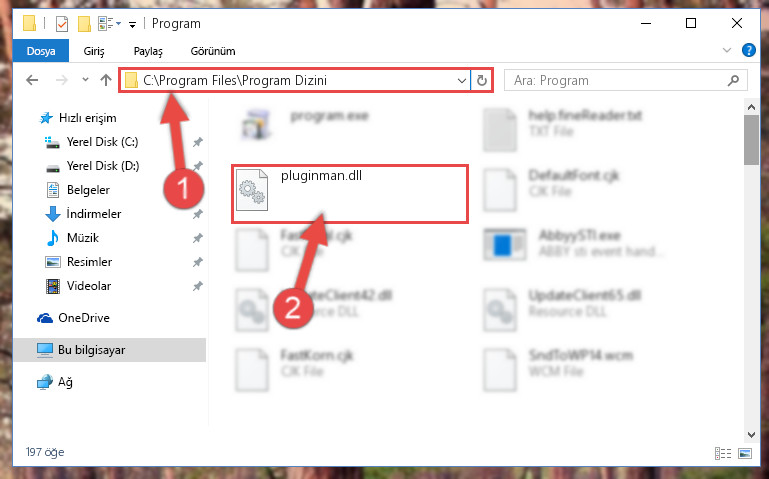Viewport: 769px width, 479px height.
Task: Open the recent locations dropdown arrow
Action: [x=85, y=79]
